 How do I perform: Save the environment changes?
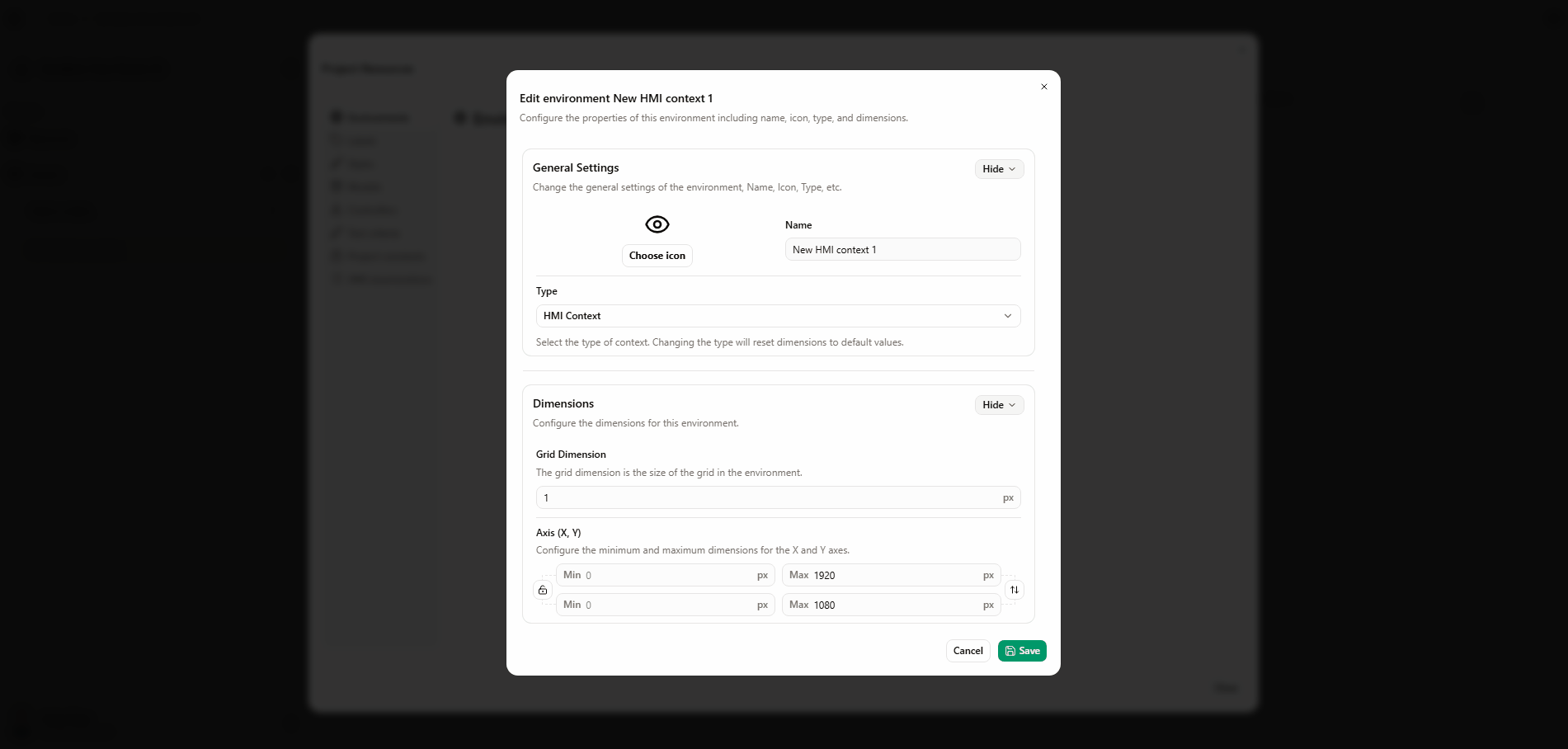tap(1022, 651)
